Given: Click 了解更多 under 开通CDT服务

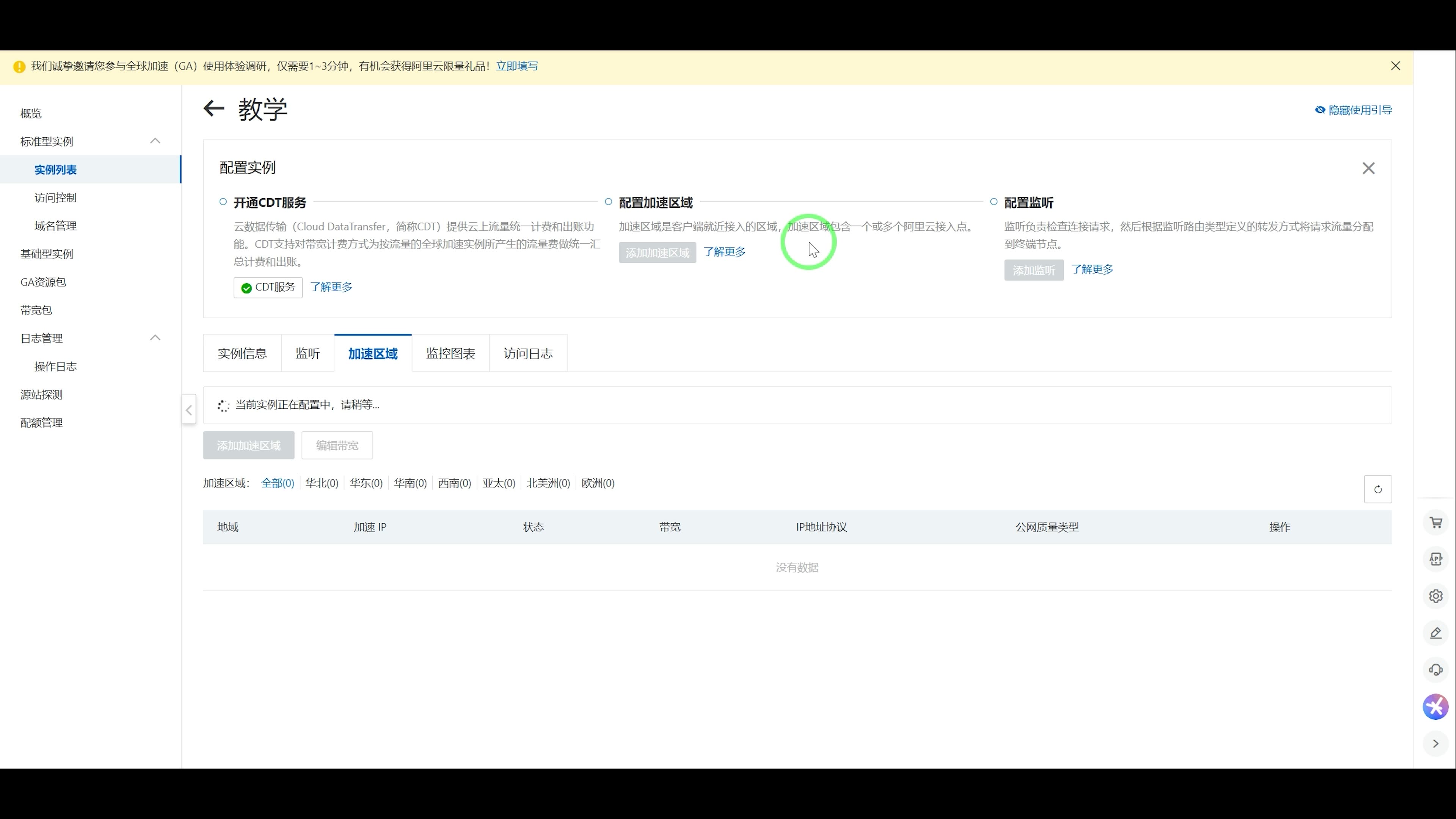Looking at the screenshot, I should point(331,287).
